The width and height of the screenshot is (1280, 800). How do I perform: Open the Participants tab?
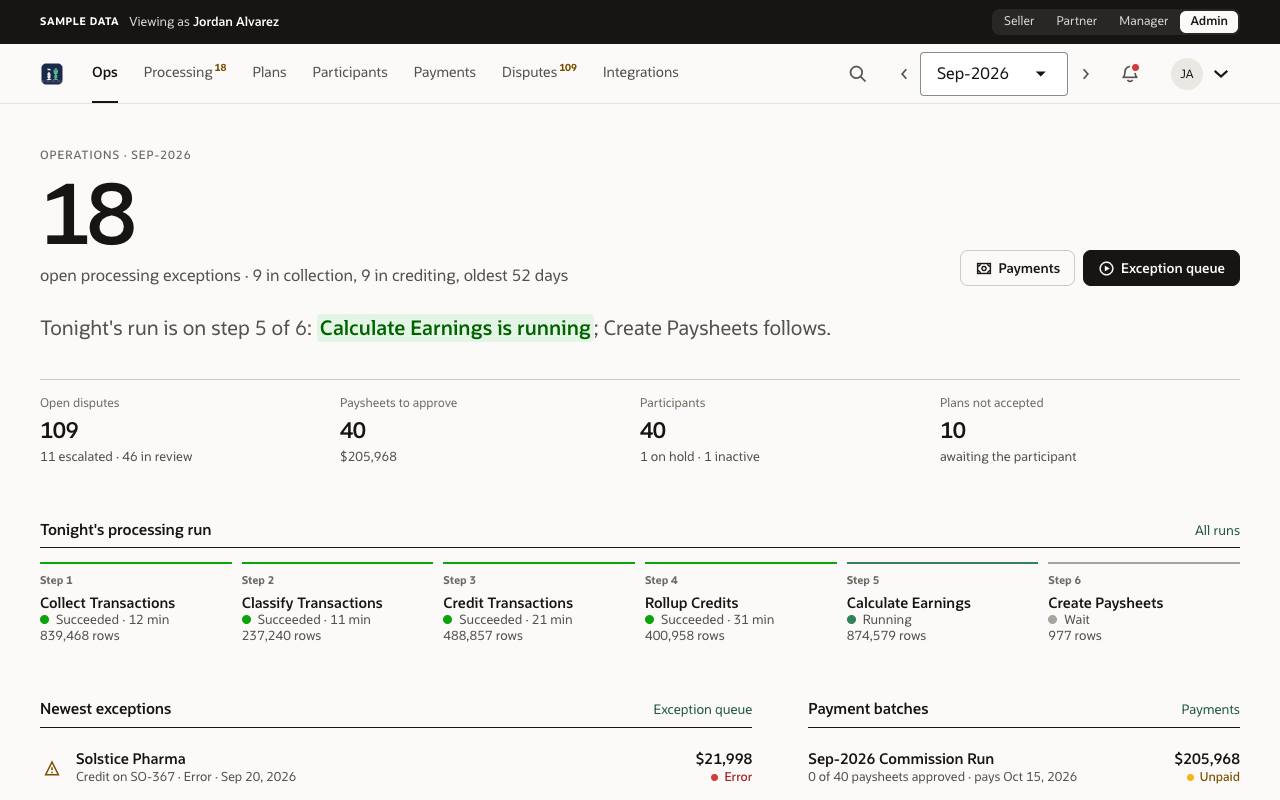tap(350, 72)
